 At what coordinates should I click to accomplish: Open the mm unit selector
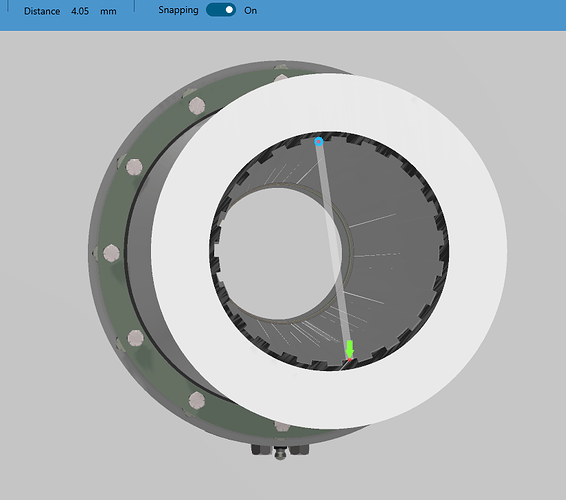tap(108, 12)
